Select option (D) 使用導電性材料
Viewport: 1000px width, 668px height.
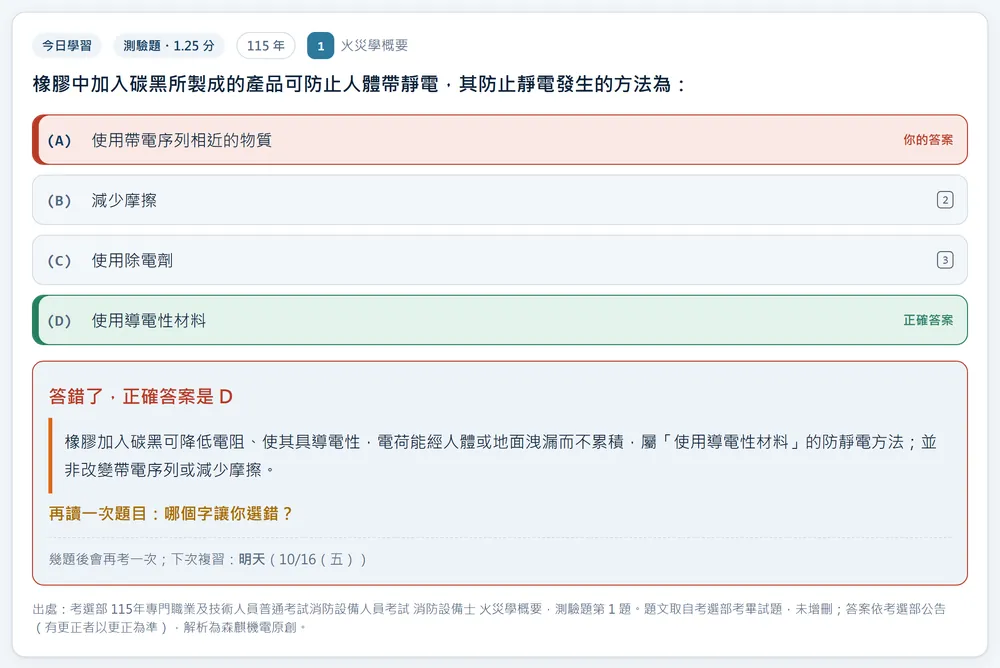[x=500, y=320]
